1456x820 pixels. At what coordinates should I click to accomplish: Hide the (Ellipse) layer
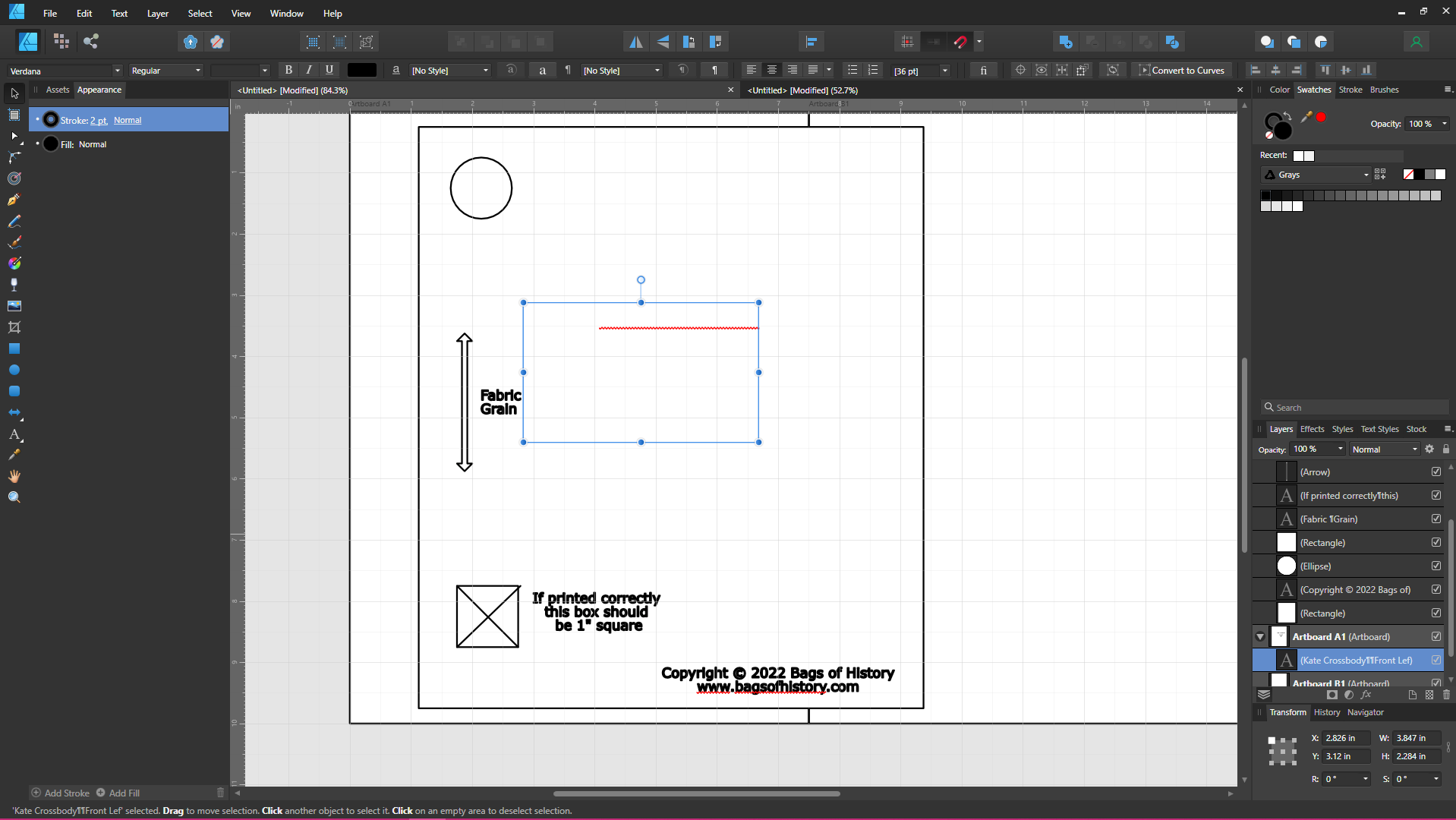tap(1436, 566)
